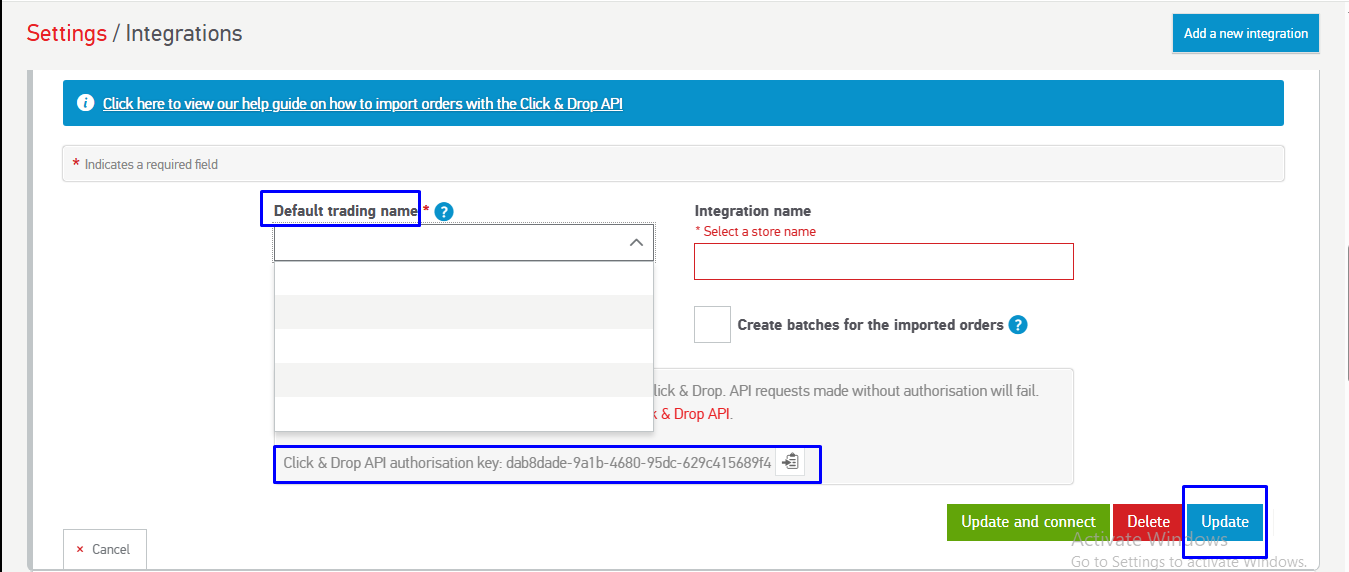
Task: Go to Settings via the breadcrumb
Action: 66,33
